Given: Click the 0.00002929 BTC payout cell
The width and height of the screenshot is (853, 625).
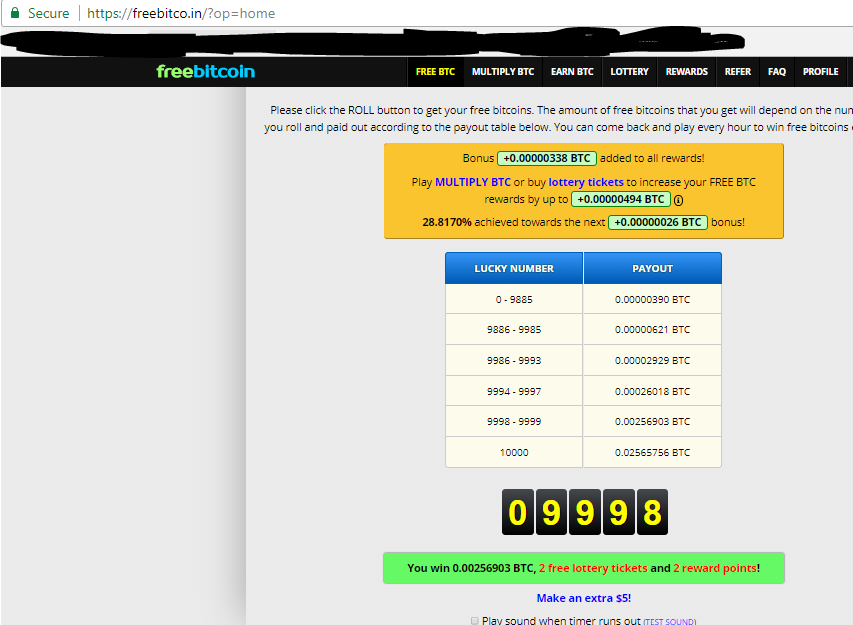Looking at the screenshot, I should [x=652, y=361].
